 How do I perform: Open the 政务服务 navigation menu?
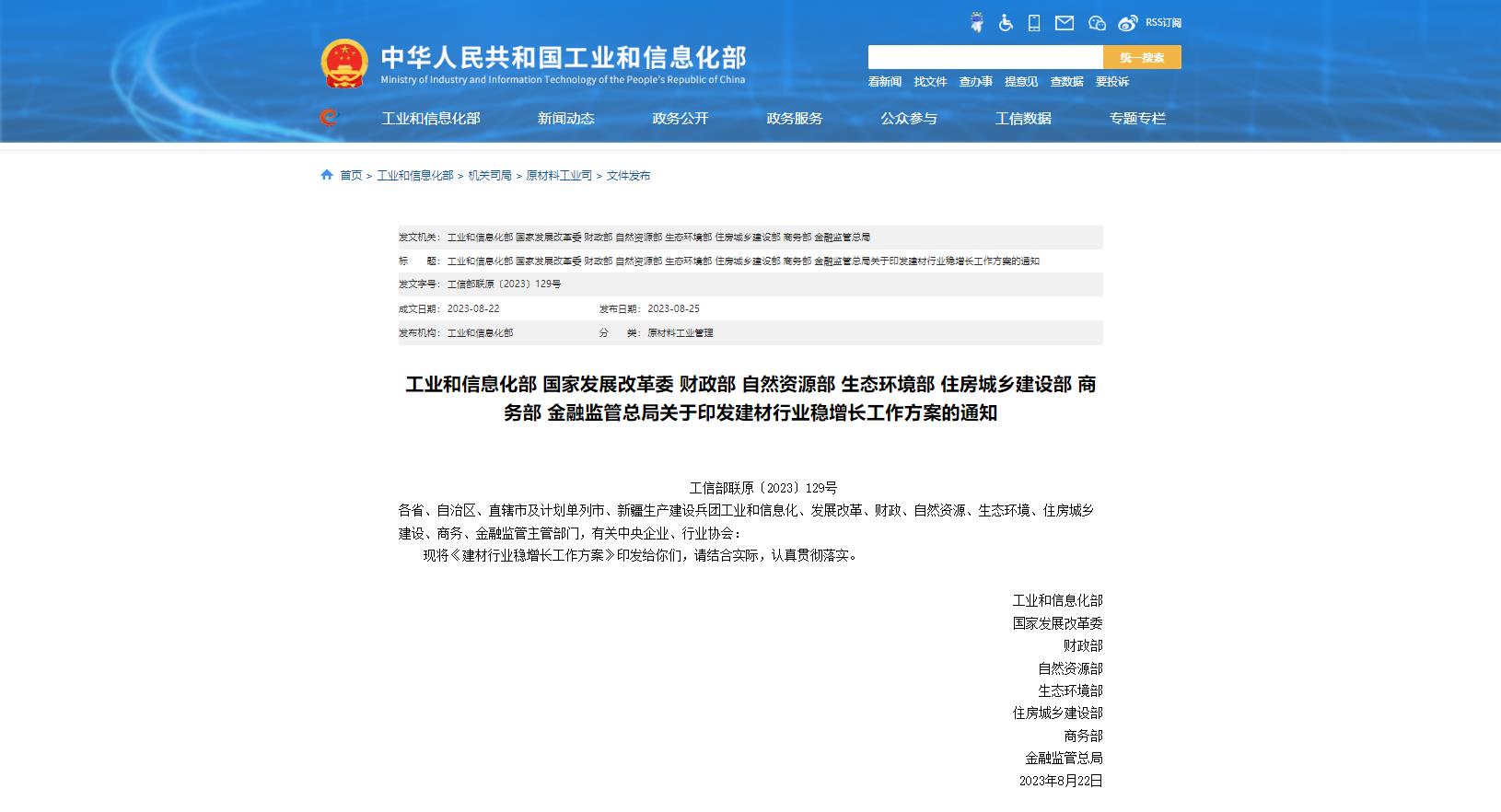[x=795, y=119]
